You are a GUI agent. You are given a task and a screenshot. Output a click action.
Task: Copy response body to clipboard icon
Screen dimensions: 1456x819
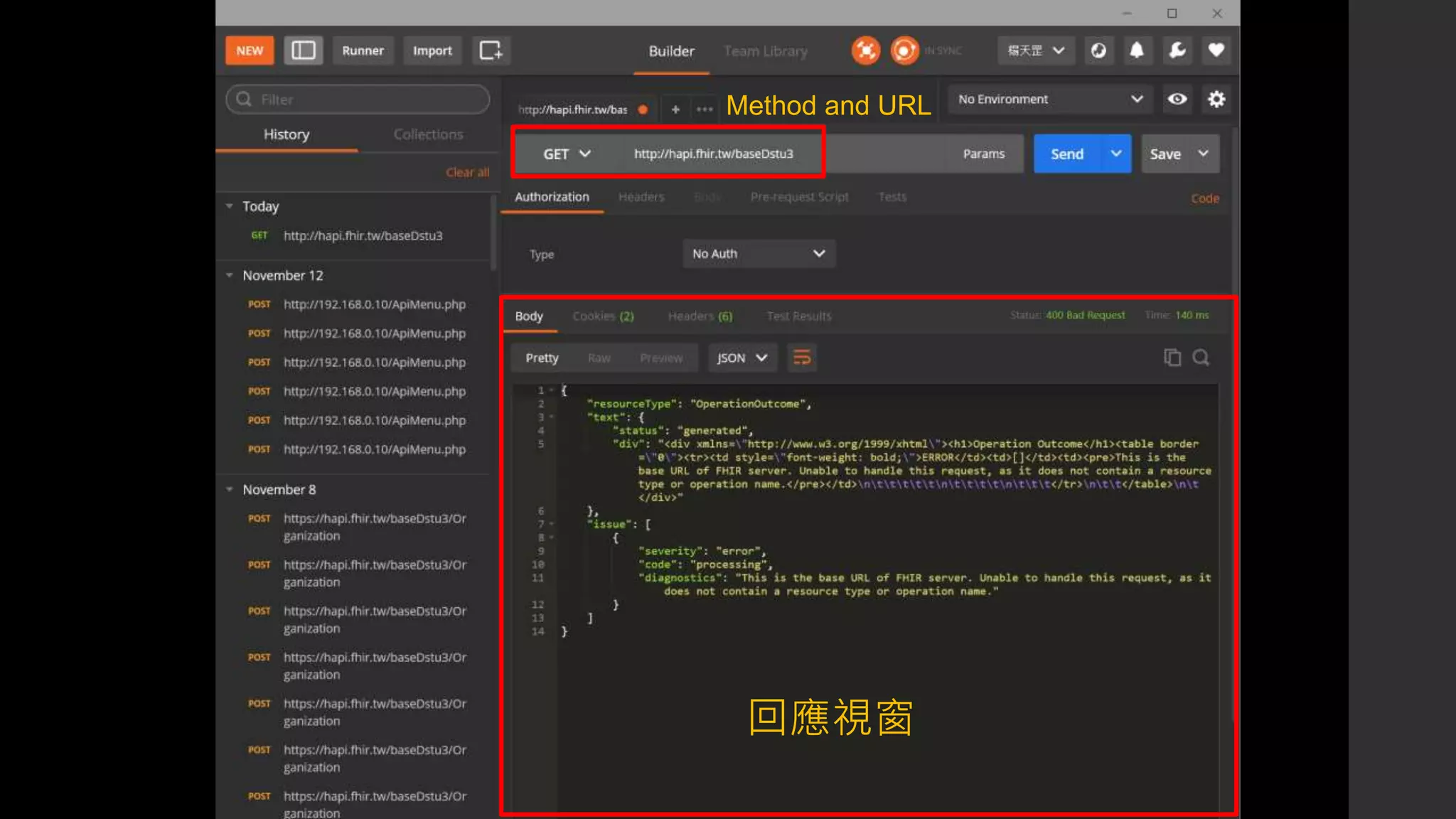[x=1172, y=358]
